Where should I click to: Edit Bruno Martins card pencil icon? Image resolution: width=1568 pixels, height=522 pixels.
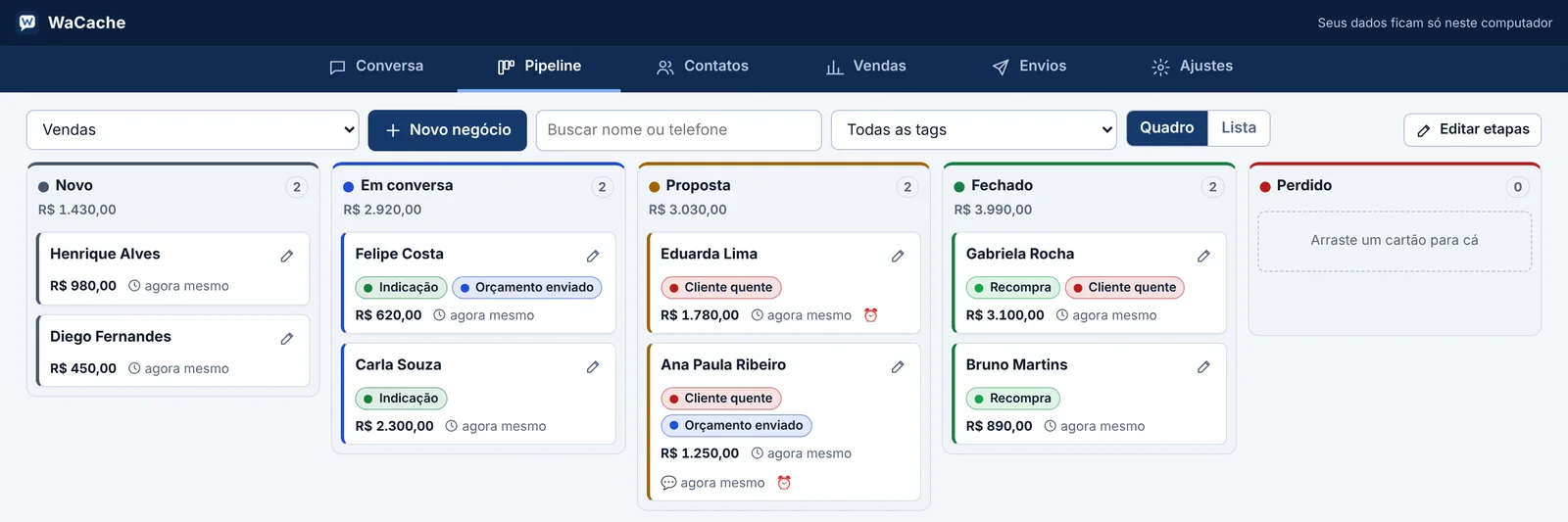pos(1203,366)
